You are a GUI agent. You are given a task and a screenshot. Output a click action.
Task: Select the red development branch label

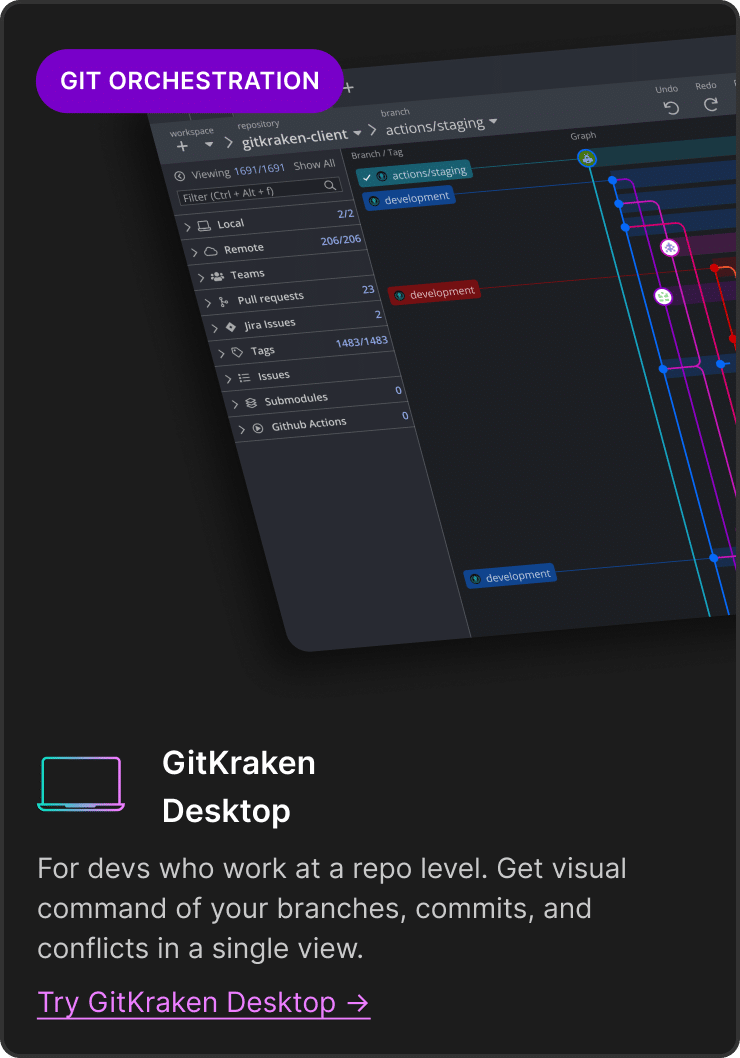(x=434, y=294)
